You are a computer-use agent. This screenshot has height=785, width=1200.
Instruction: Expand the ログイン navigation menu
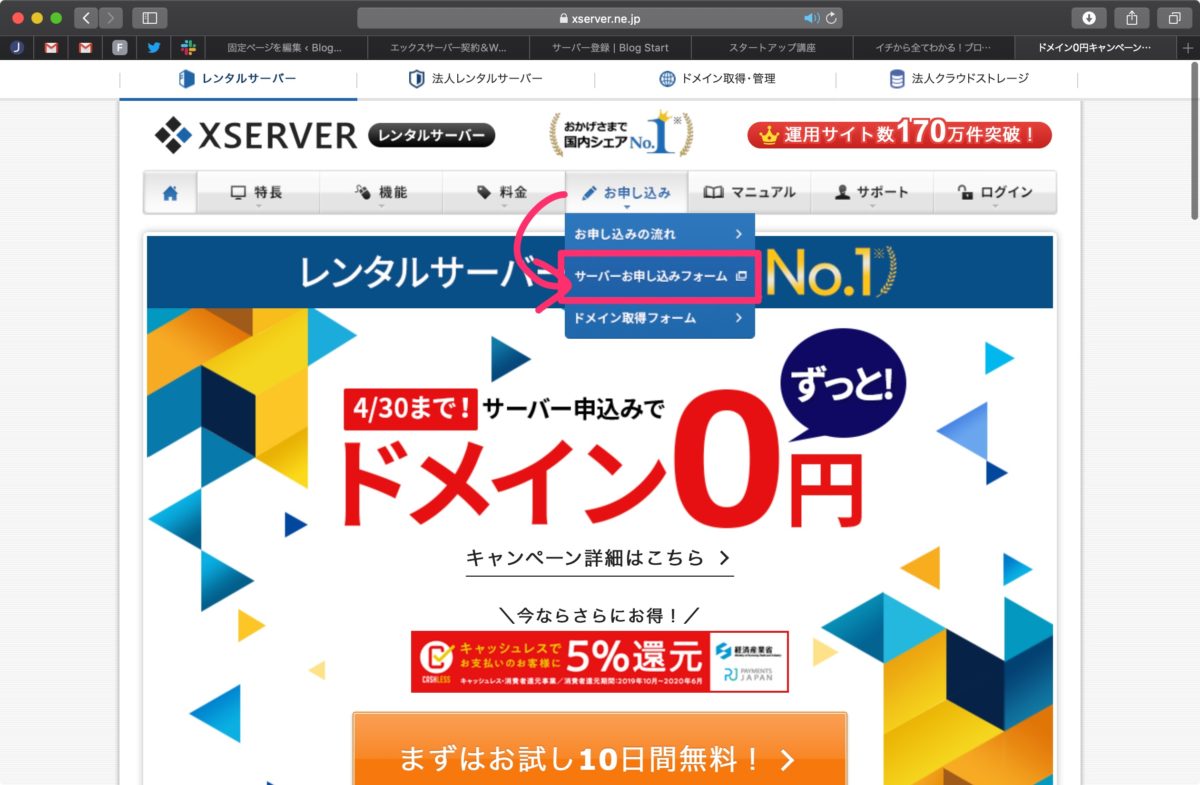(x=995, y=193)
